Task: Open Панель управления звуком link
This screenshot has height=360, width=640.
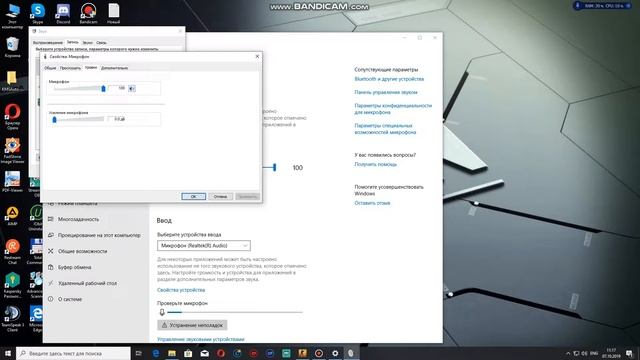Action: tap(386, 92)
